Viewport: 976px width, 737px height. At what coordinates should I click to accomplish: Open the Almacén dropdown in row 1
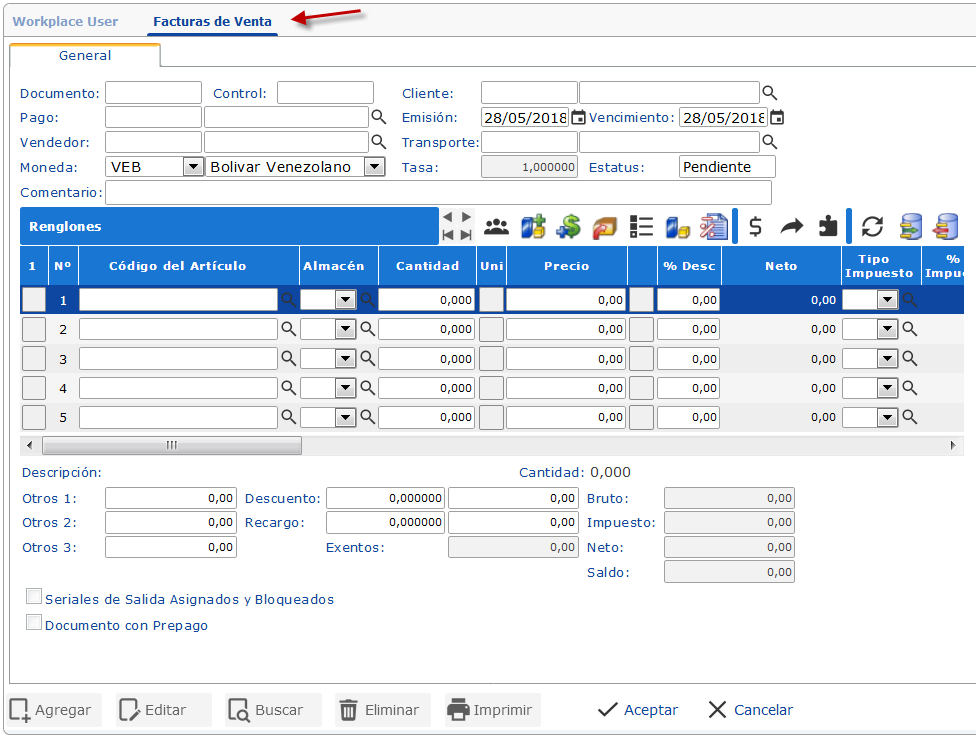[x=345, y=299]
